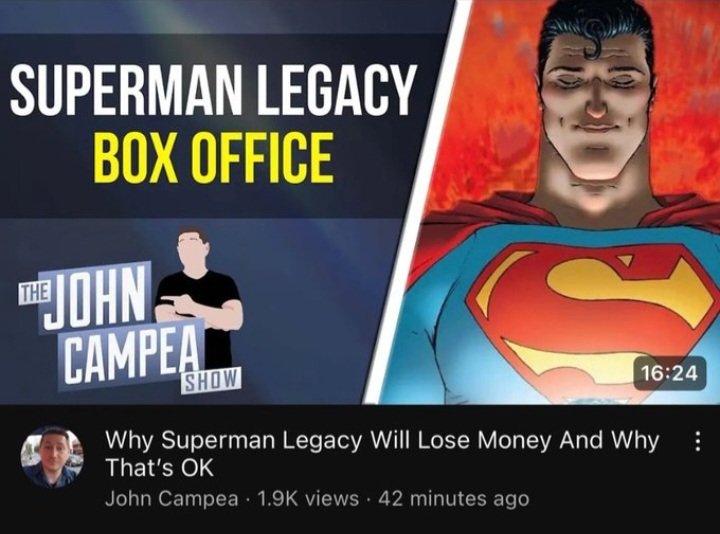Open the three-dot video options menu
The image size is (720, 534).
click(x=697, y=441)
